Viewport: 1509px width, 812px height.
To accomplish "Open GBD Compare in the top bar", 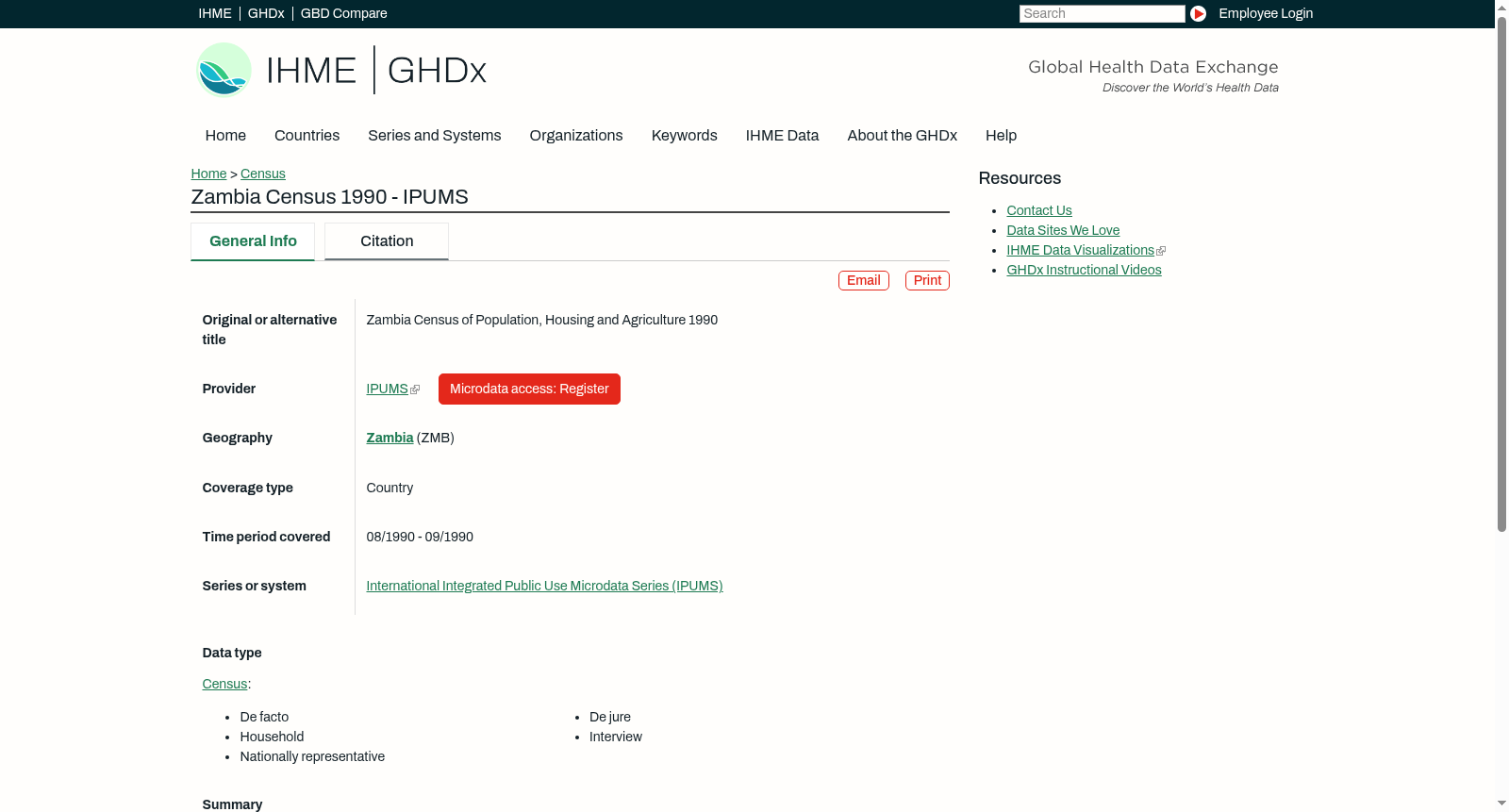I will point(344,13).
